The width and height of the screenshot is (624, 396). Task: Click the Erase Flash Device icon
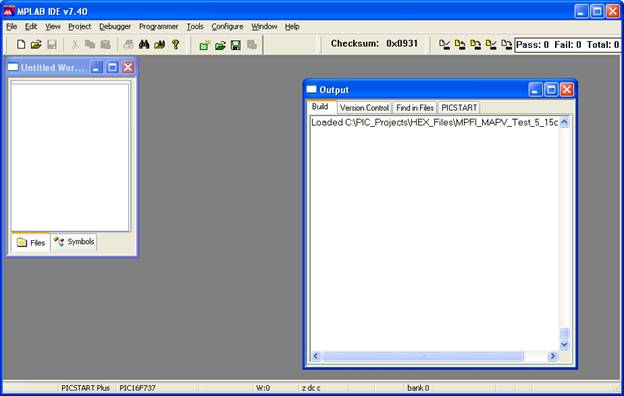506,45
